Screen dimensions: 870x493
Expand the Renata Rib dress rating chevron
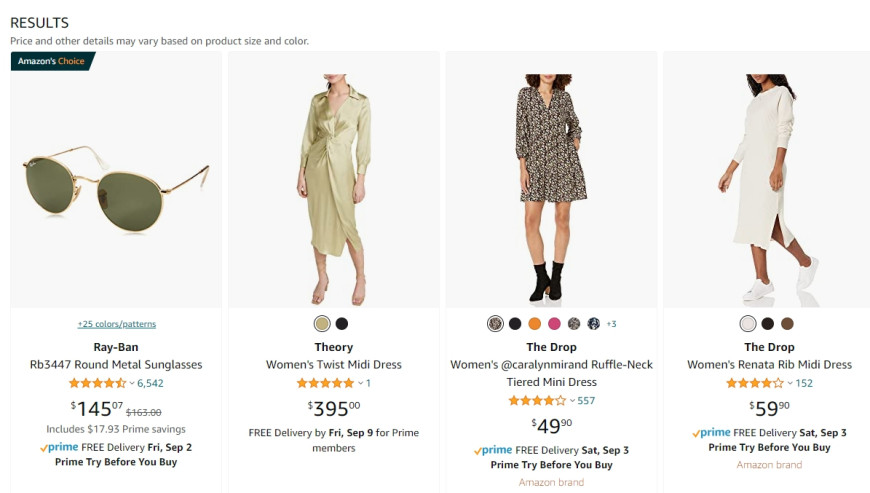[790, 383]
